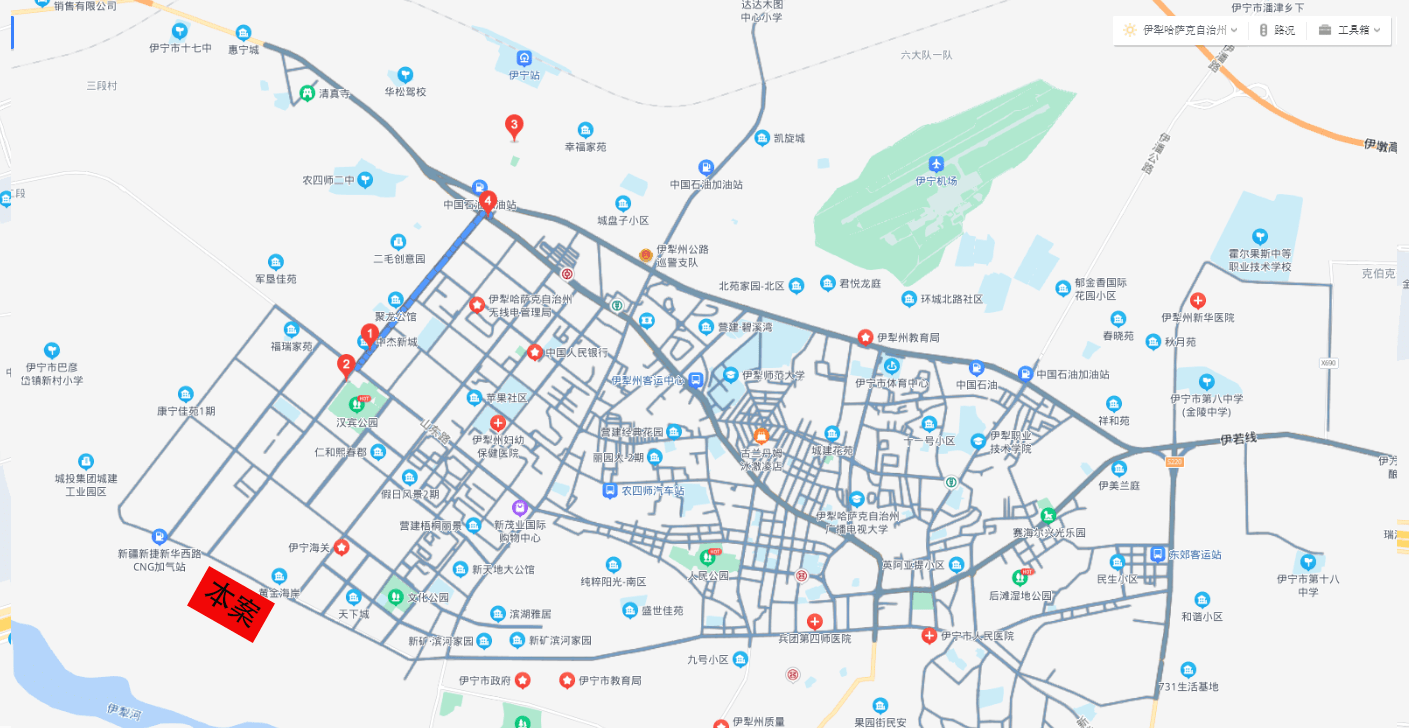Click the park icon at 人民公园
The image size is (1409, 728).
(708, 557)
